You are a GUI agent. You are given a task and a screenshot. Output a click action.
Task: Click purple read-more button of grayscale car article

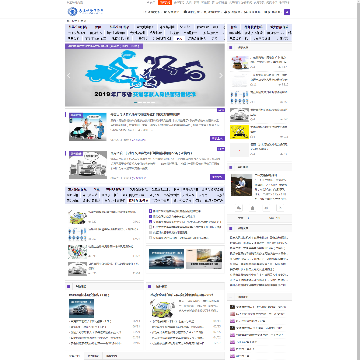tap(217, 177)
